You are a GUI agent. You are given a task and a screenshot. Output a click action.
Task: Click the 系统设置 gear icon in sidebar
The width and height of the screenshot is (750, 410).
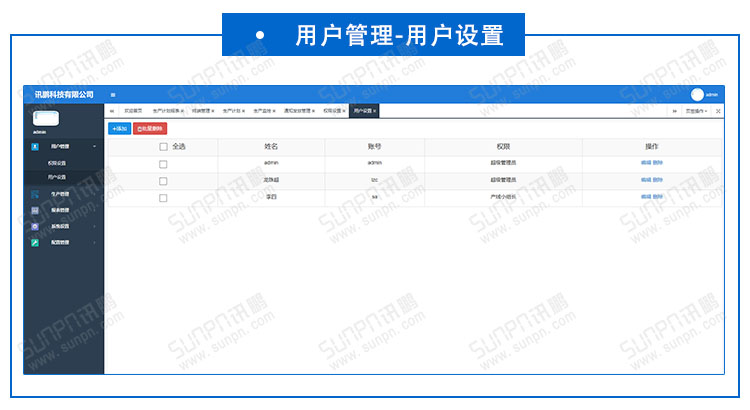[35, 226]
